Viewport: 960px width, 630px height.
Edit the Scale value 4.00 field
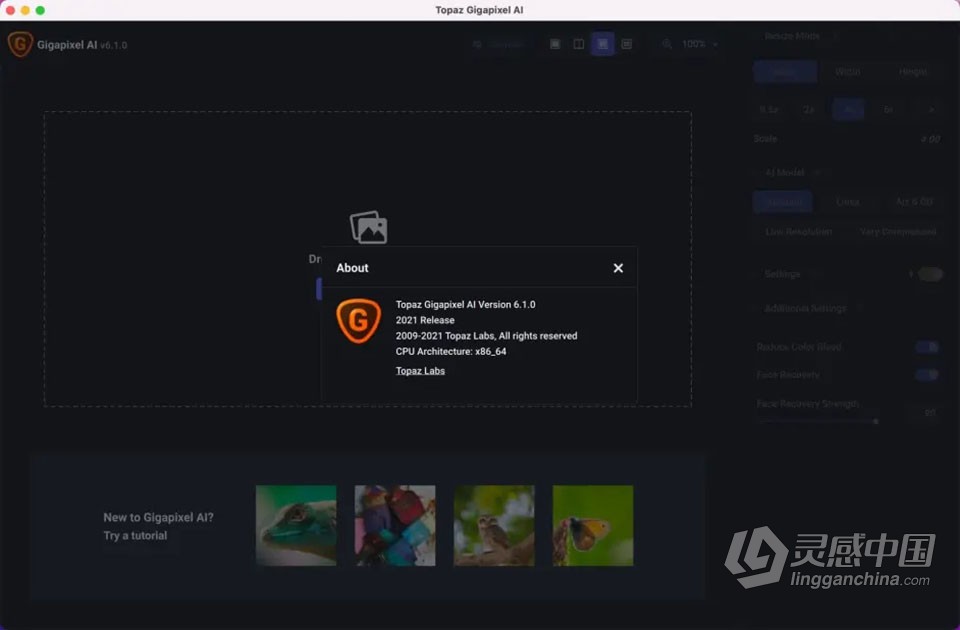point(930,139)
